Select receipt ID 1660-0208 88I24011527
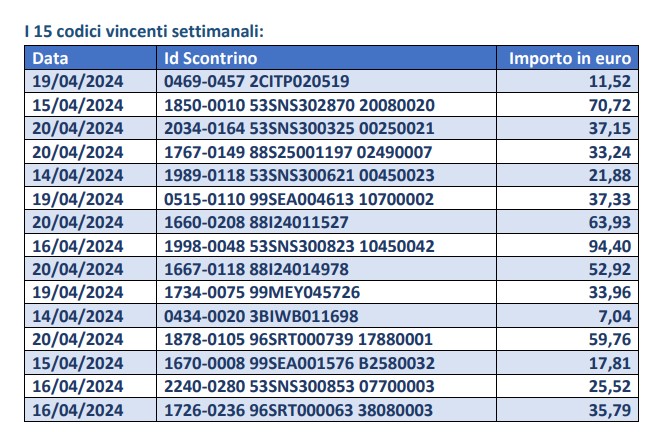Viewport: 669px width, 432px height. tap(256, 222)
